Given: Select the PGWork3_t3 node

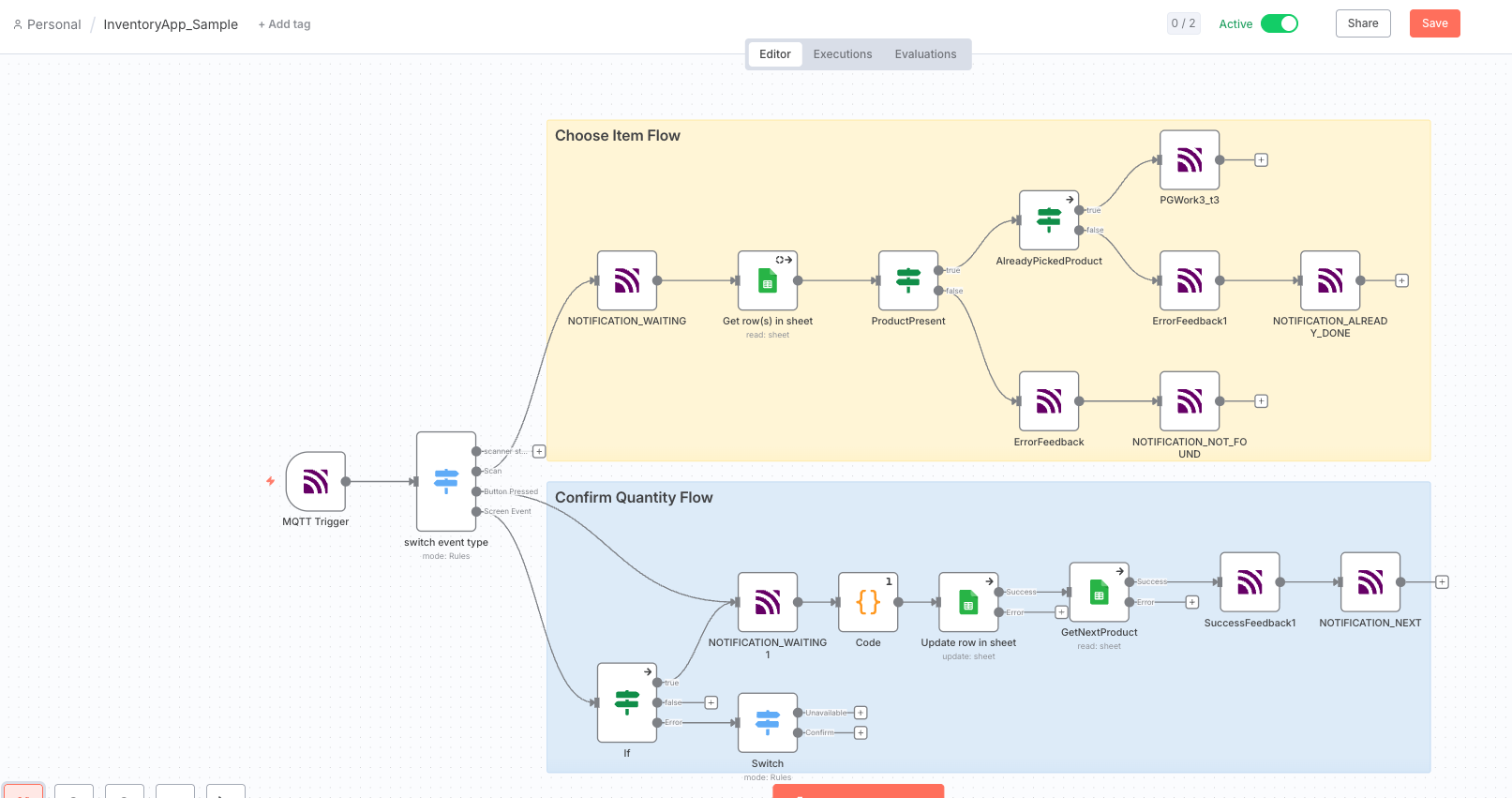Looking at the screenshot, I should [x=1189, y=160].
